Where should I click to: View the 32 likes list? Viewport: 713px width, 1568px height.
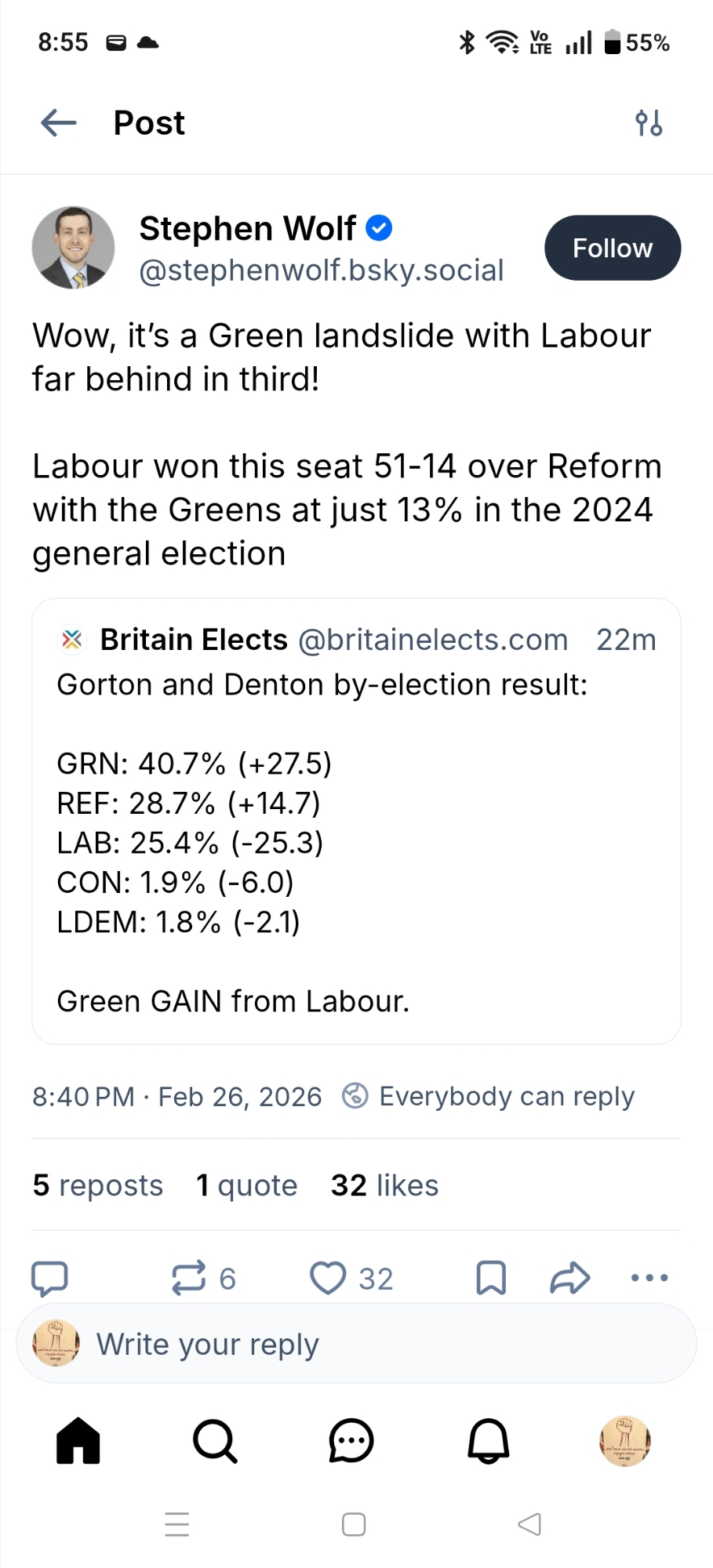coord(384,1185)
